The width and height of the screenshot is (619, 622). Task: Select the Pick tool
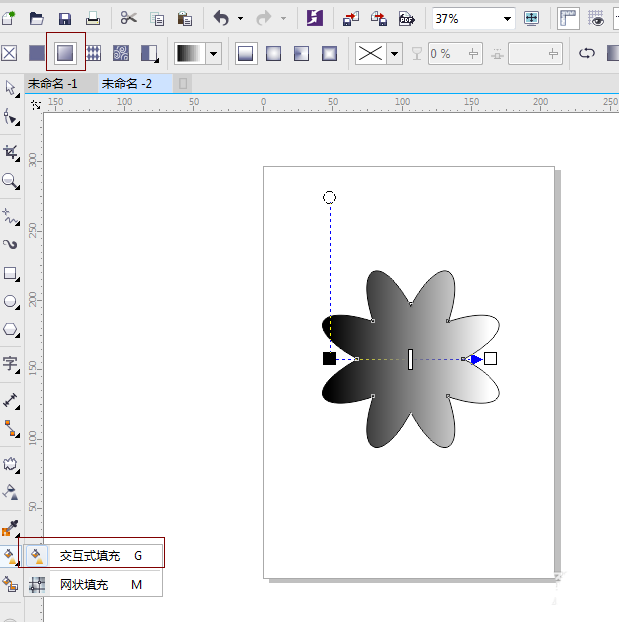click(x=11, y=88)
